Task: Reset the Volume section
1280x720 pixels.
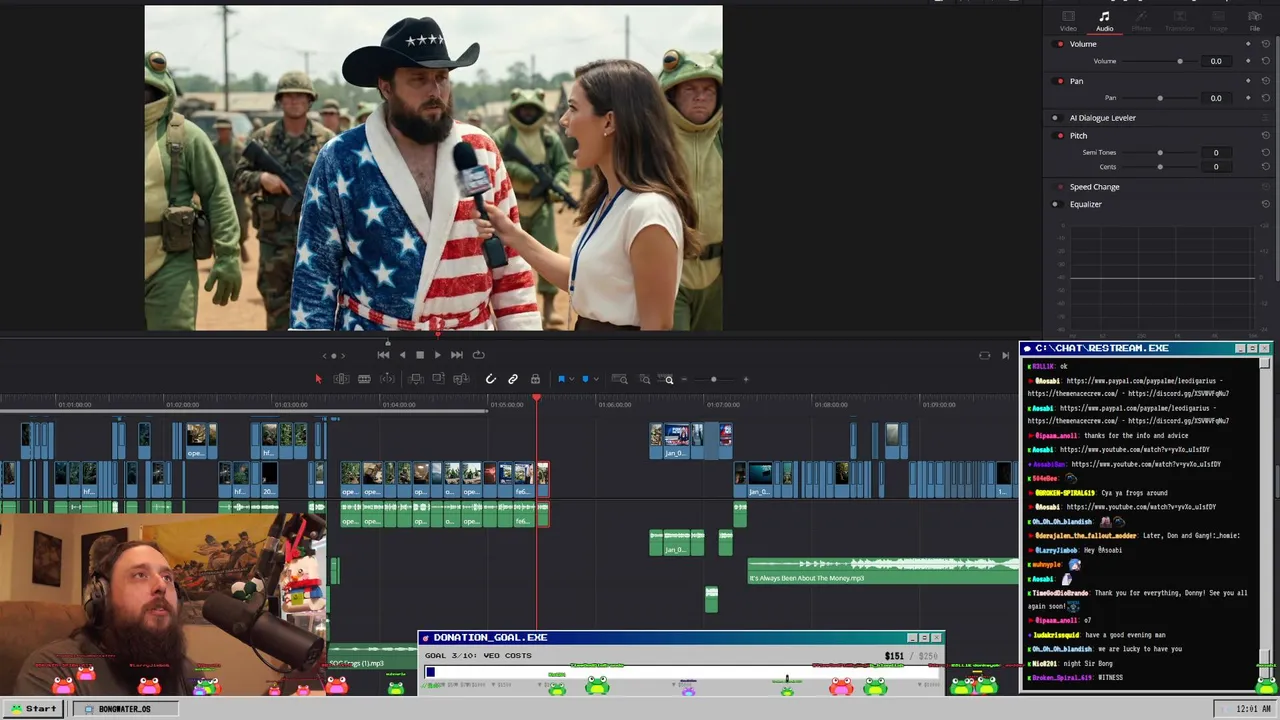Action: [1266, 44]
